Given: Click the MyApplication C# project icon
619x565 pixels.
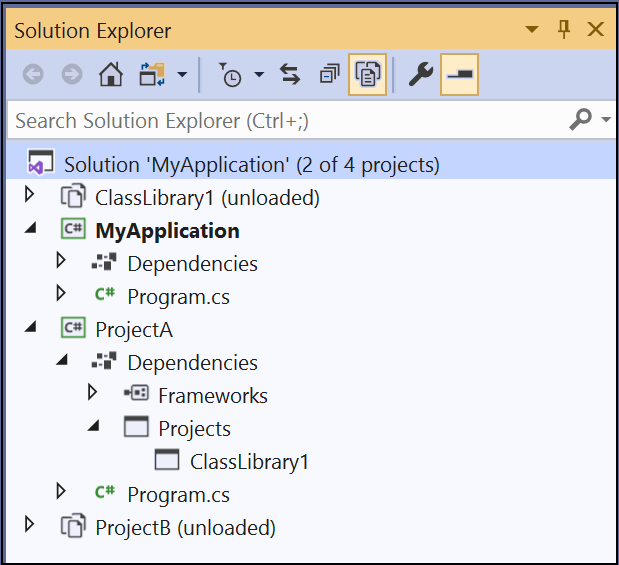Looking at the screenshot, I should pos(73,229).
